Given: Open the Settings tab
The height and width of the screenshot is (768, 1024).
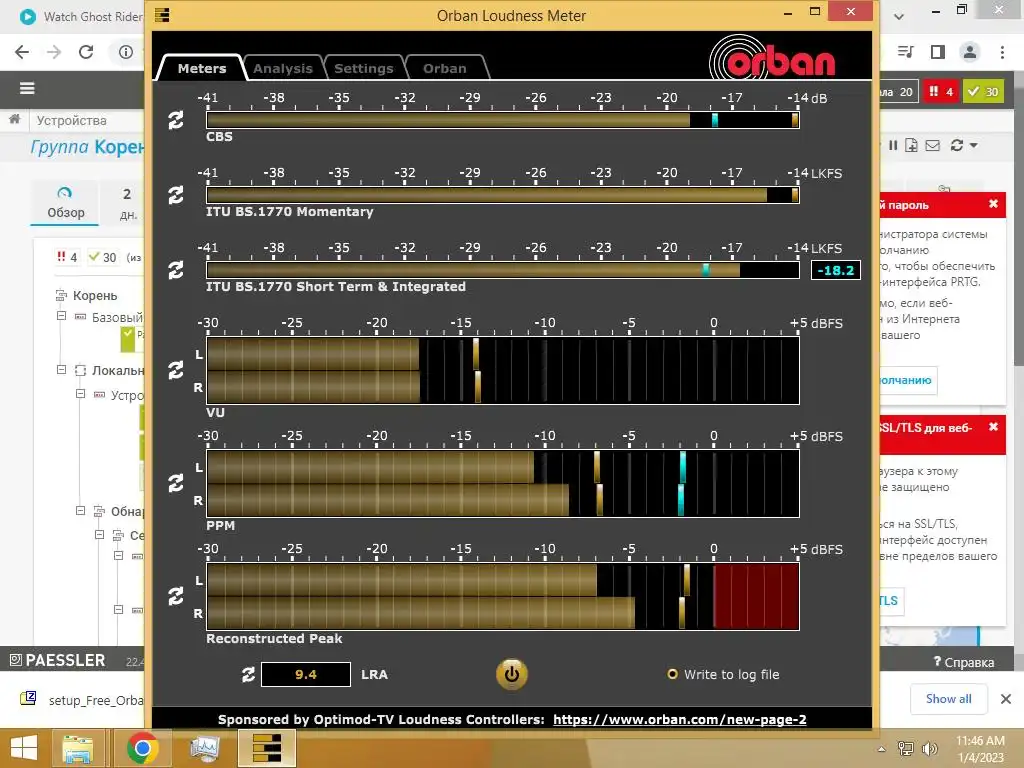Looking at the screenshot, I should pyautogui.click(x=364, y=68).
